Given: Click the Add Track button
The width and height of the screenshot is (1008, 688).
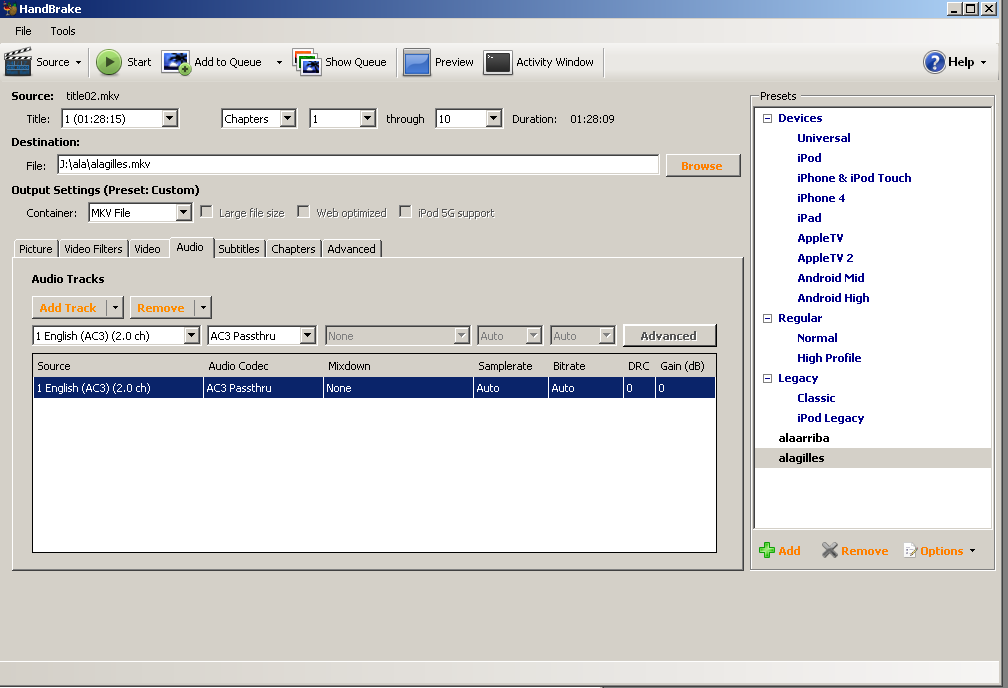Looking at the screenshot, I should 68,307.
